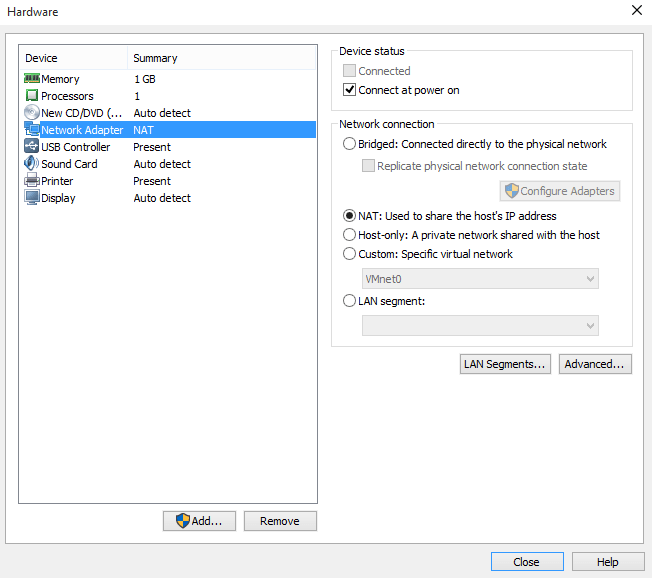This screenshot has height=578, width=652.
Task: Open the LAN Segments dialog
Action: coord(505,364)
